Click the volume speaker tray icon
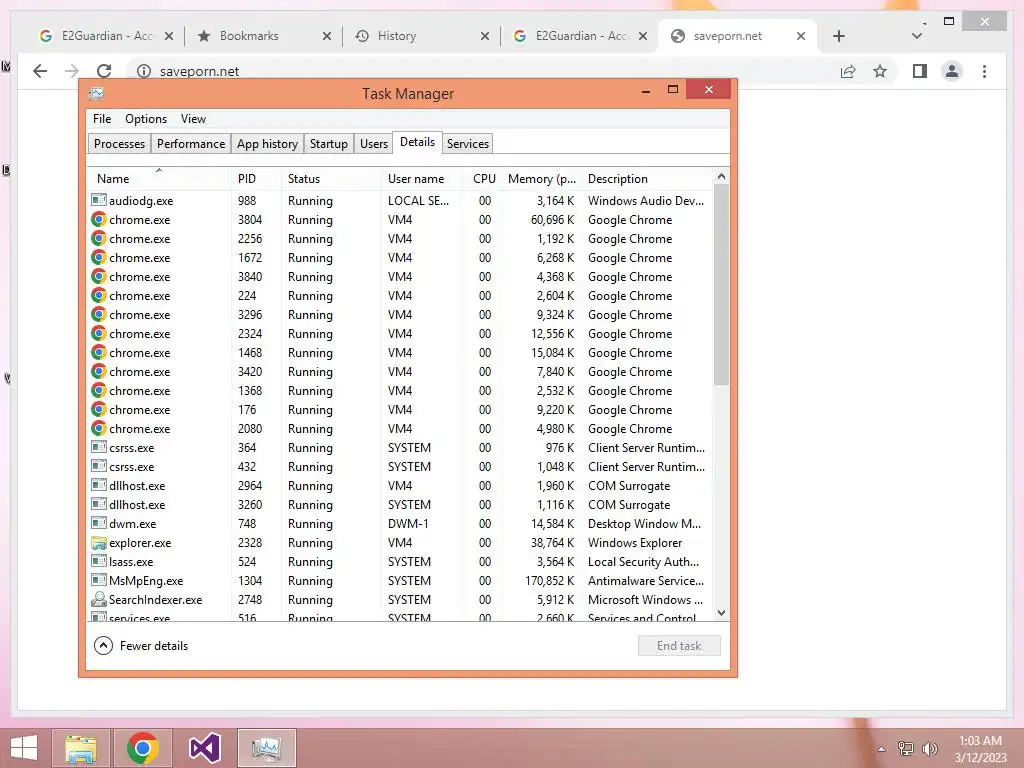This screenshot has width=1024, height=768. tap(929, 748)
